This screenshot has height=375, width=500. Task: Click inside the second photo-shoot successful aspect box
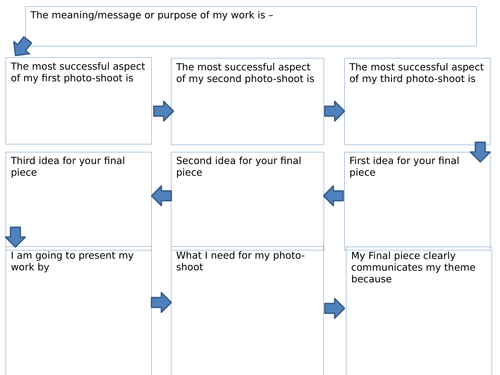point(247,101)
